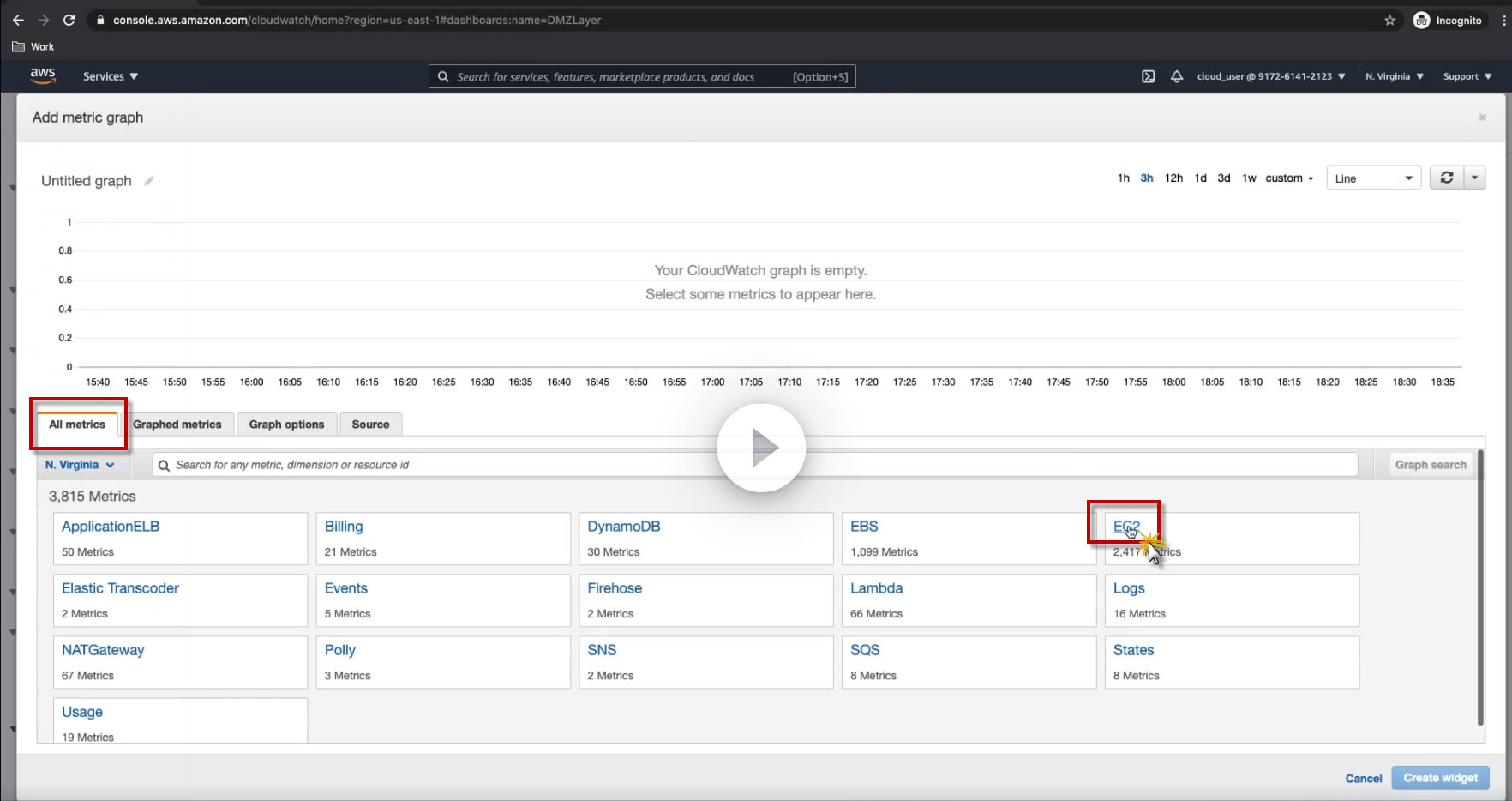Open the N. Virginia metrics region selector
Screen dimensions: 1512x801
pos(80,465)
